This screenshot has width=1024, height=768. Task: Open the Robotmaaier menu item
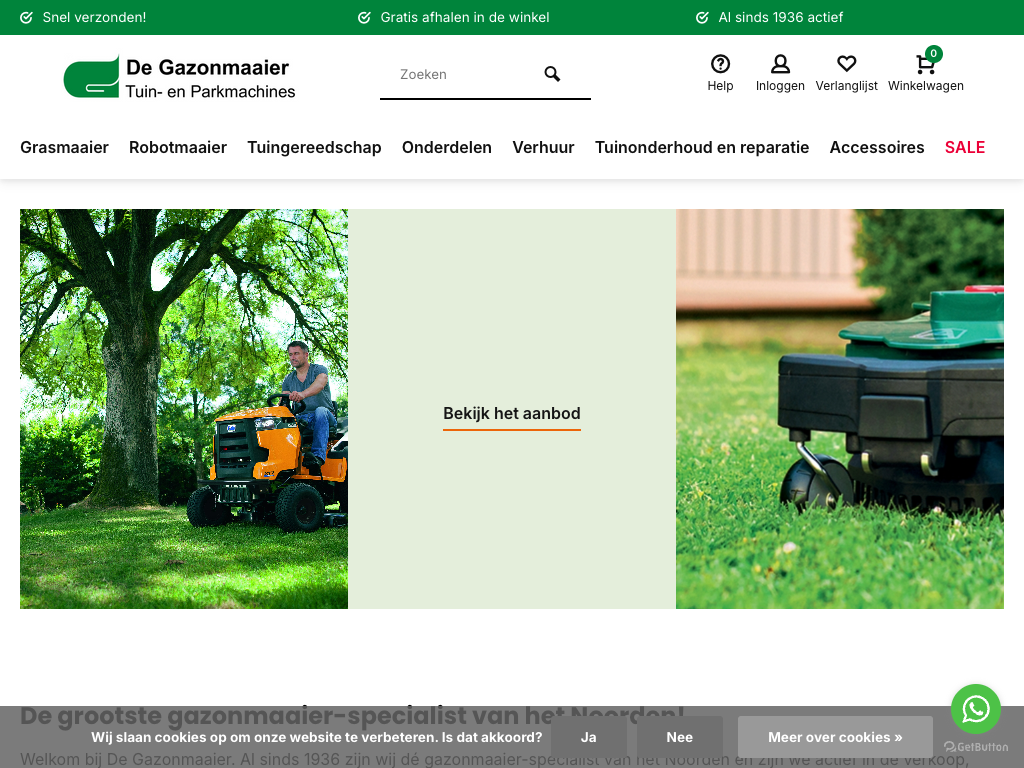178,147
